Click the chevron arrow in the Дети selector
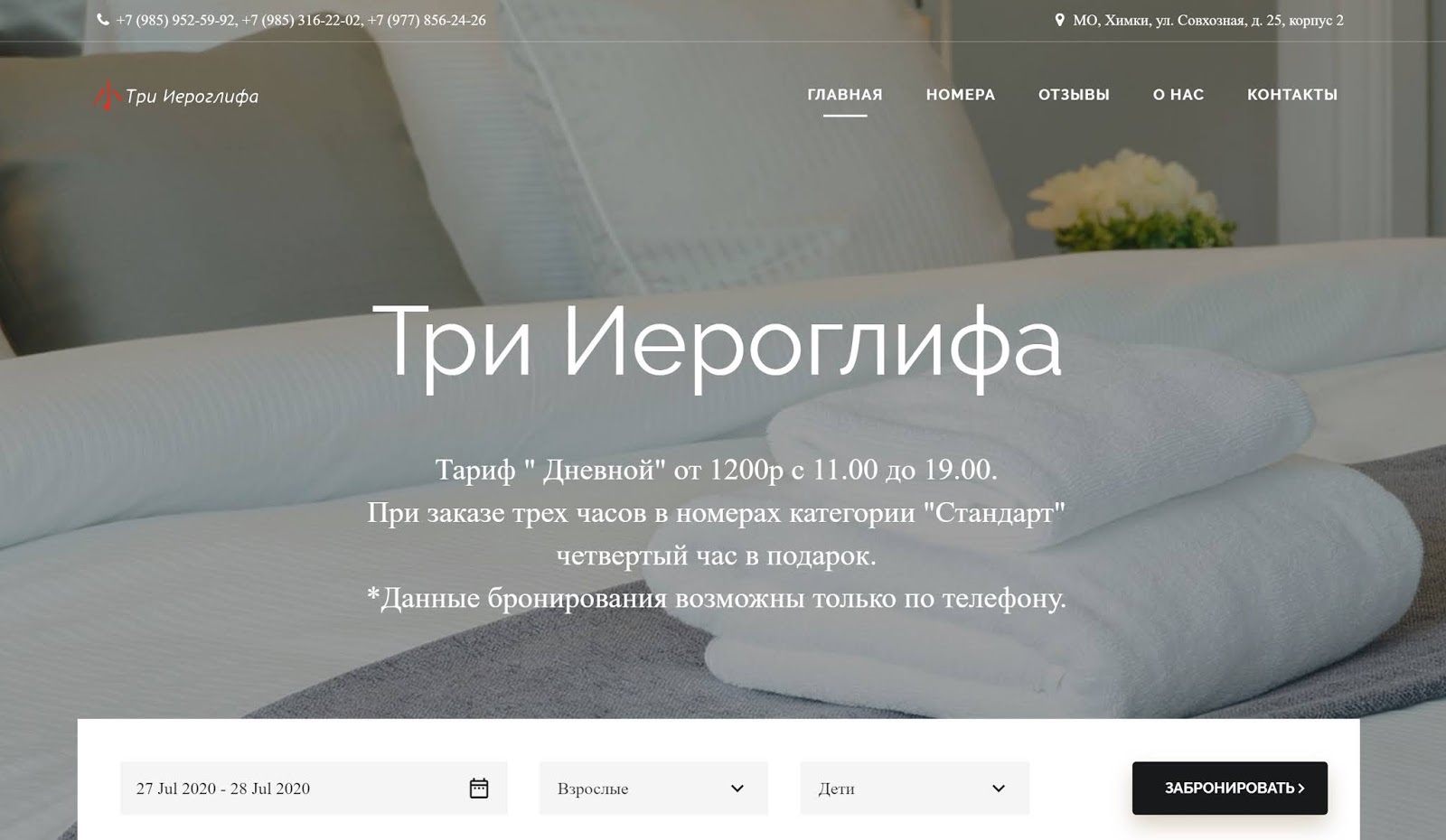The image size is (1446, 840). (999, 789)
